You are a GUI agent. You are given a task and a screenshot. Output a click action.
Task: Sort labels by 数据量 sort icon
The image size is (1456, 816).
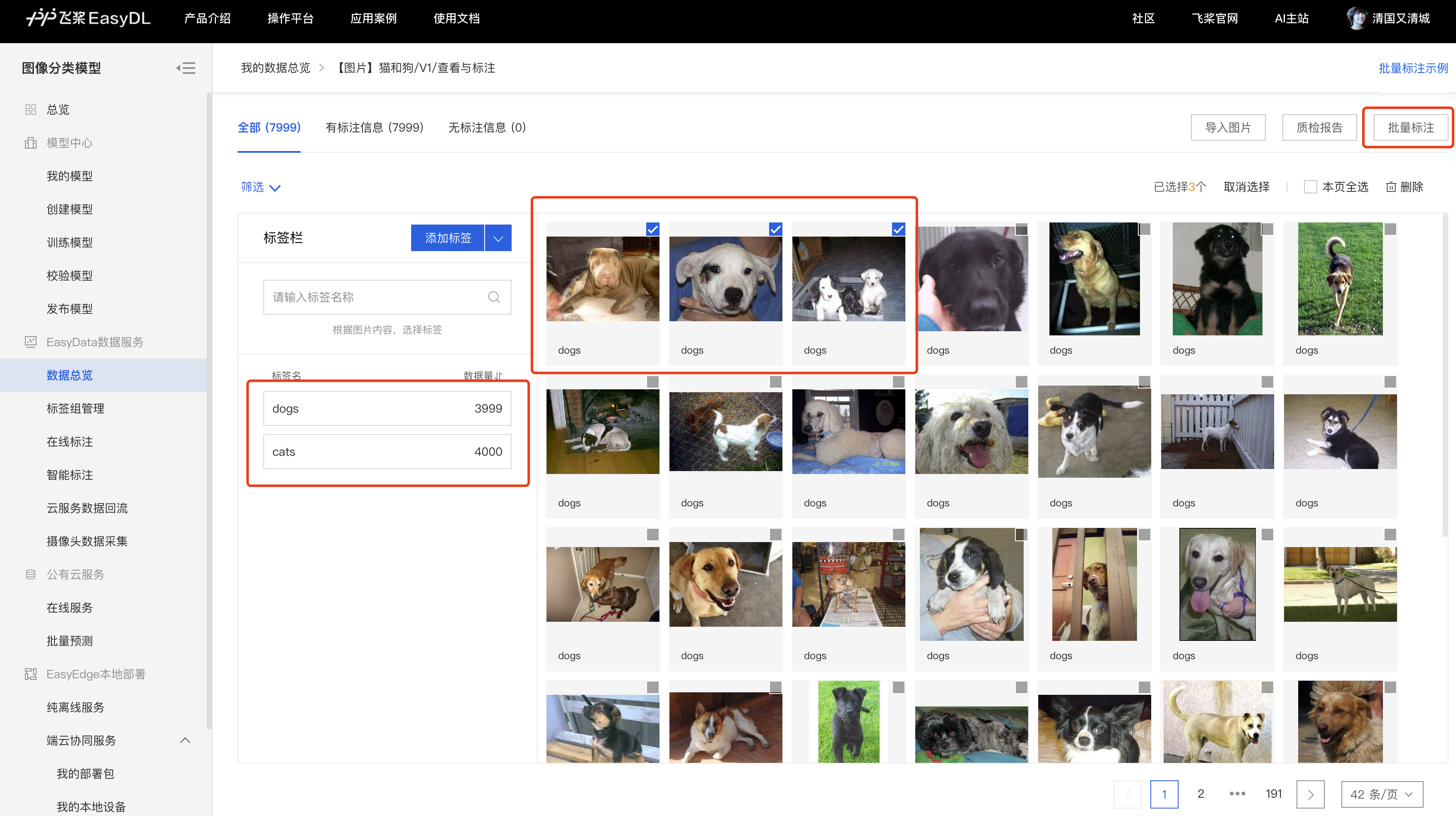[x=498, y=376]
